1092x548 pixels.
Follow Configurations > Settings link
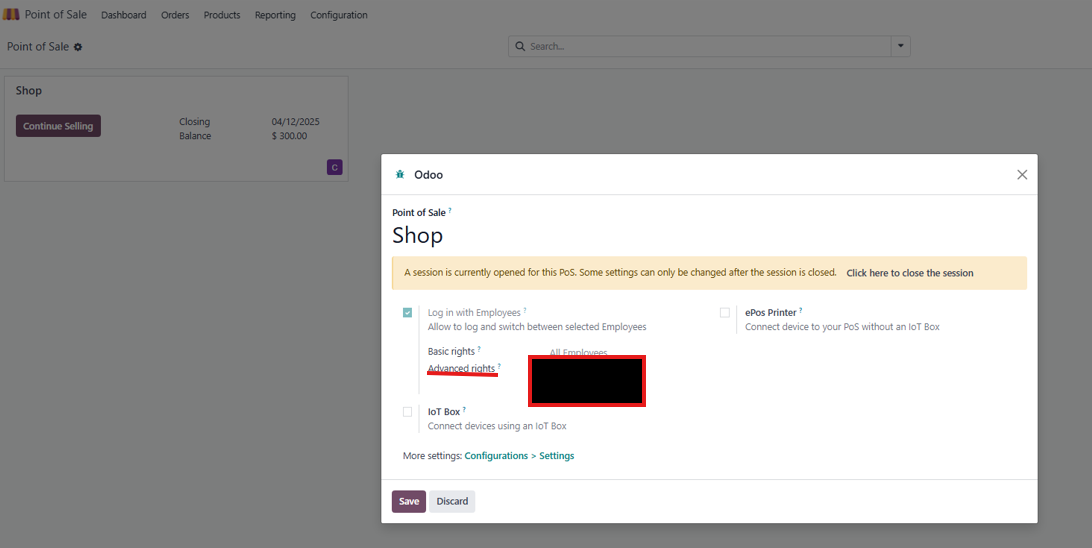(x=520, y=455)
